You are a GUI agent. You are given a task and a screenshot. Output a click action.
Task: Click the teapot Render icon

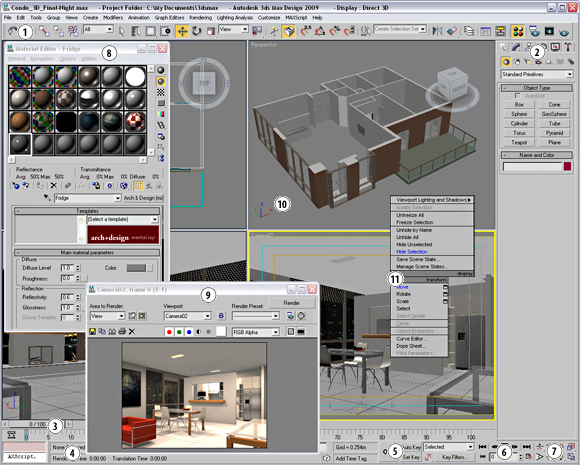[564, 31]
